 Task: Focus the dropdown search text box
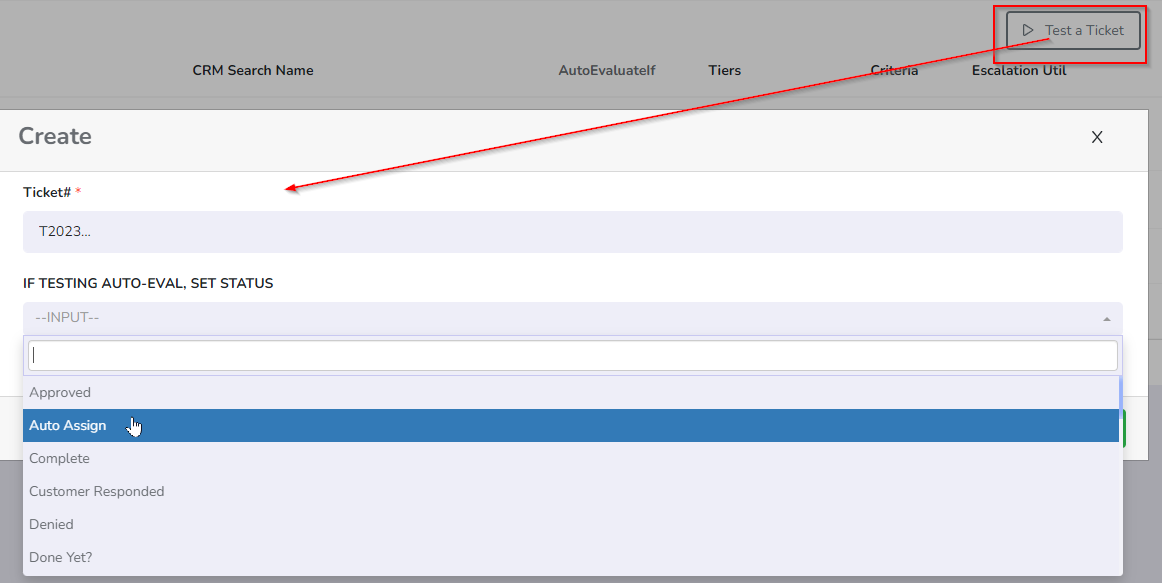(572, 355)
